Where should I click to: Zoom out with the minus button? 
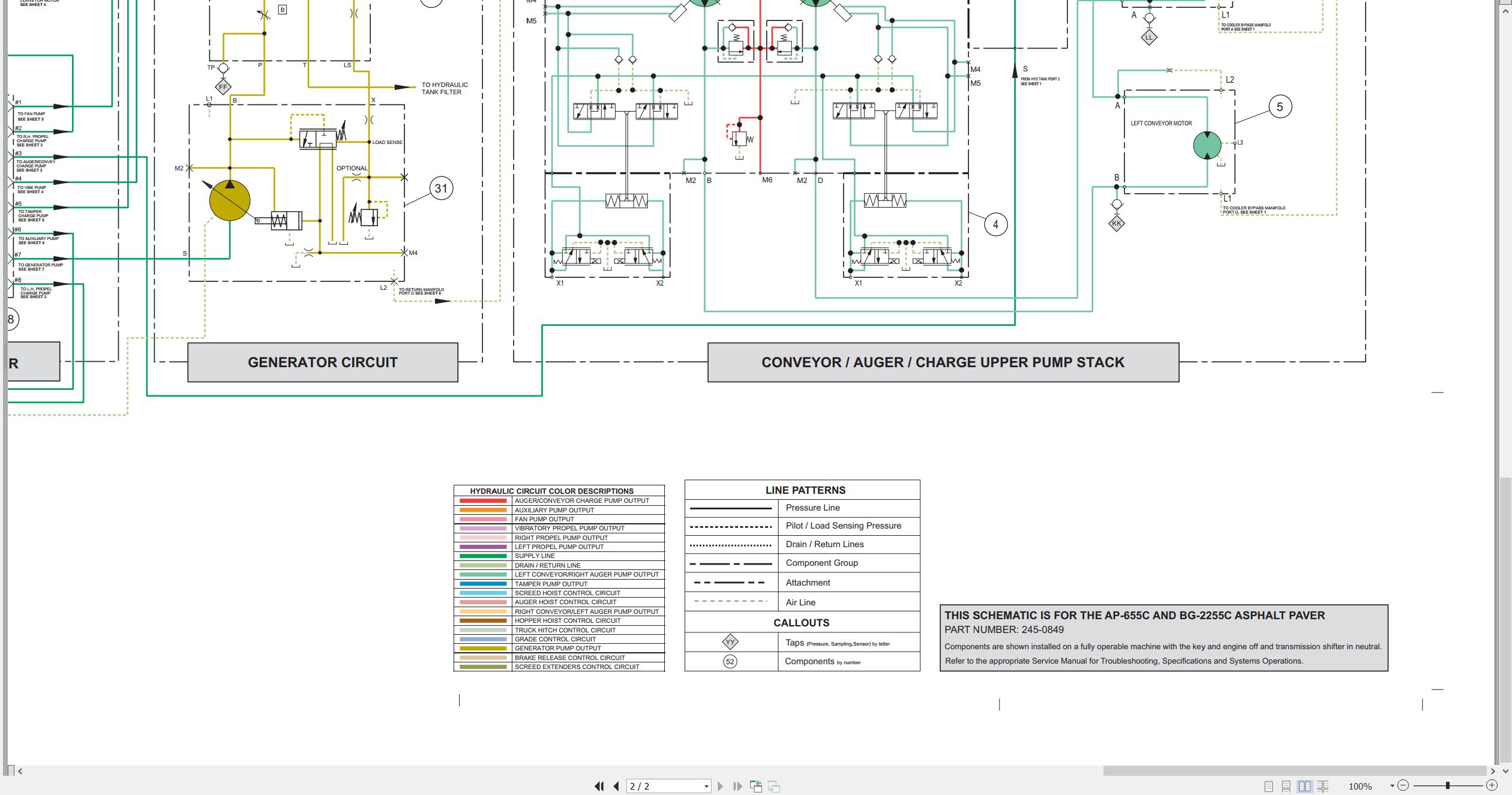pos(1403,785)
